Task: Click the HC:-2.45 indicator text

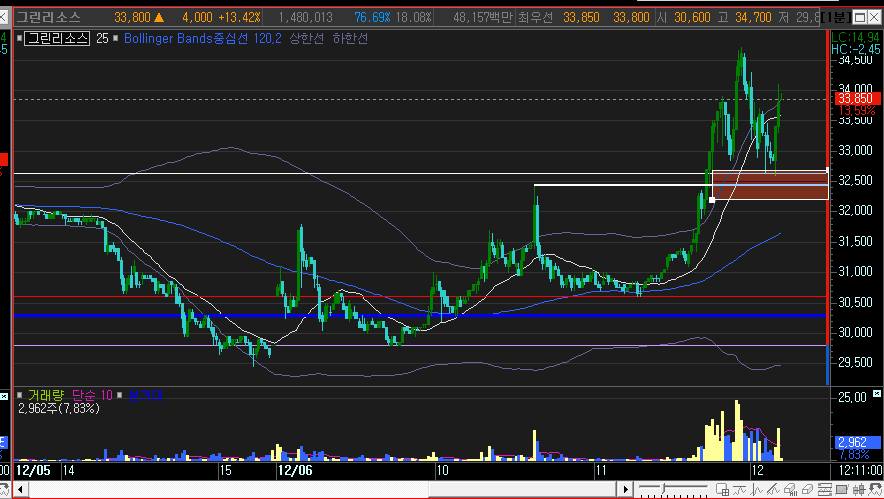Action: [856, 50]
